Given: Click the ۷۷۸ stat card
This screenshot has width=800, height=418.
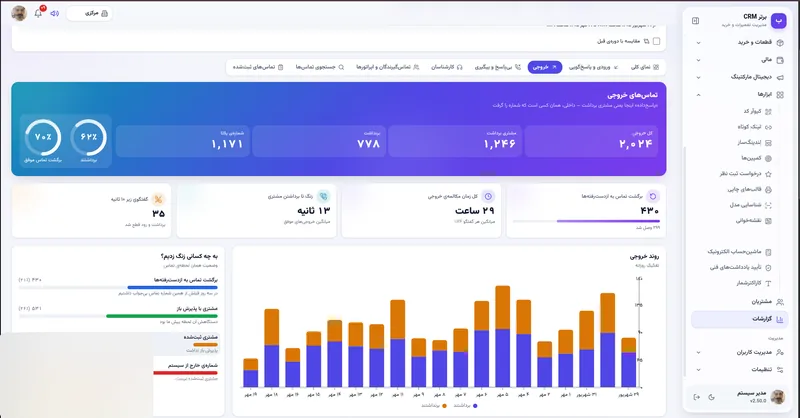Looking at the screenshot, I should tap(319, 141).
